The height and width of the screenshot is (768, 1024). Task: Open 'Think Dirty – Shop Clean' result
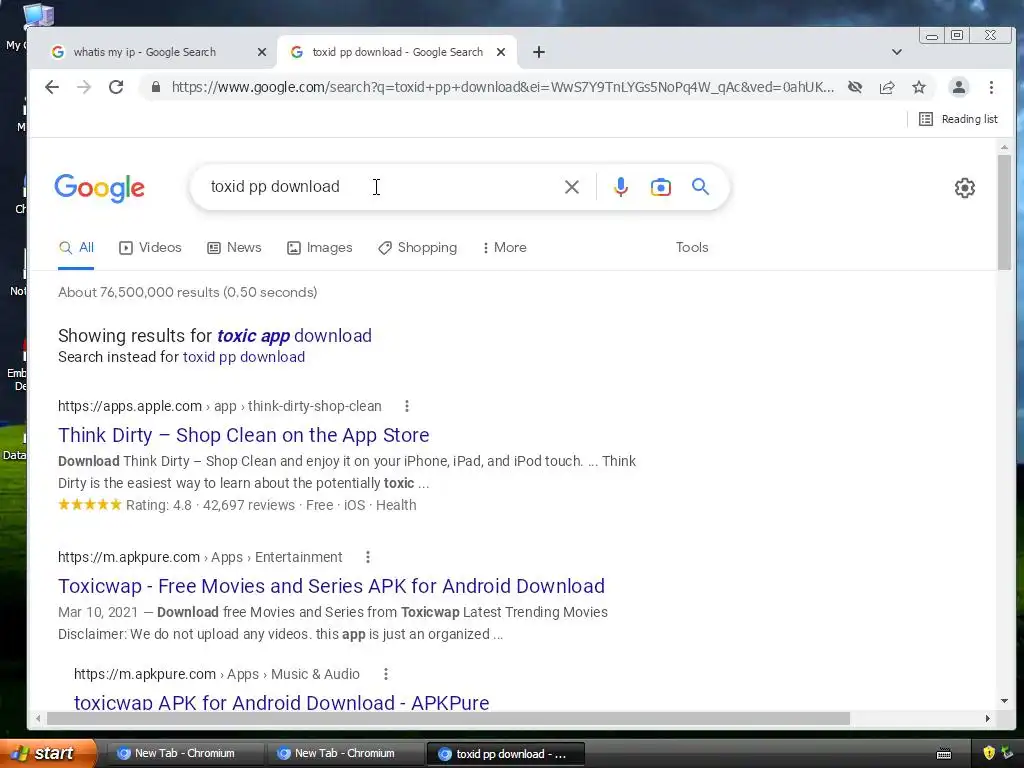click(244, 435)
